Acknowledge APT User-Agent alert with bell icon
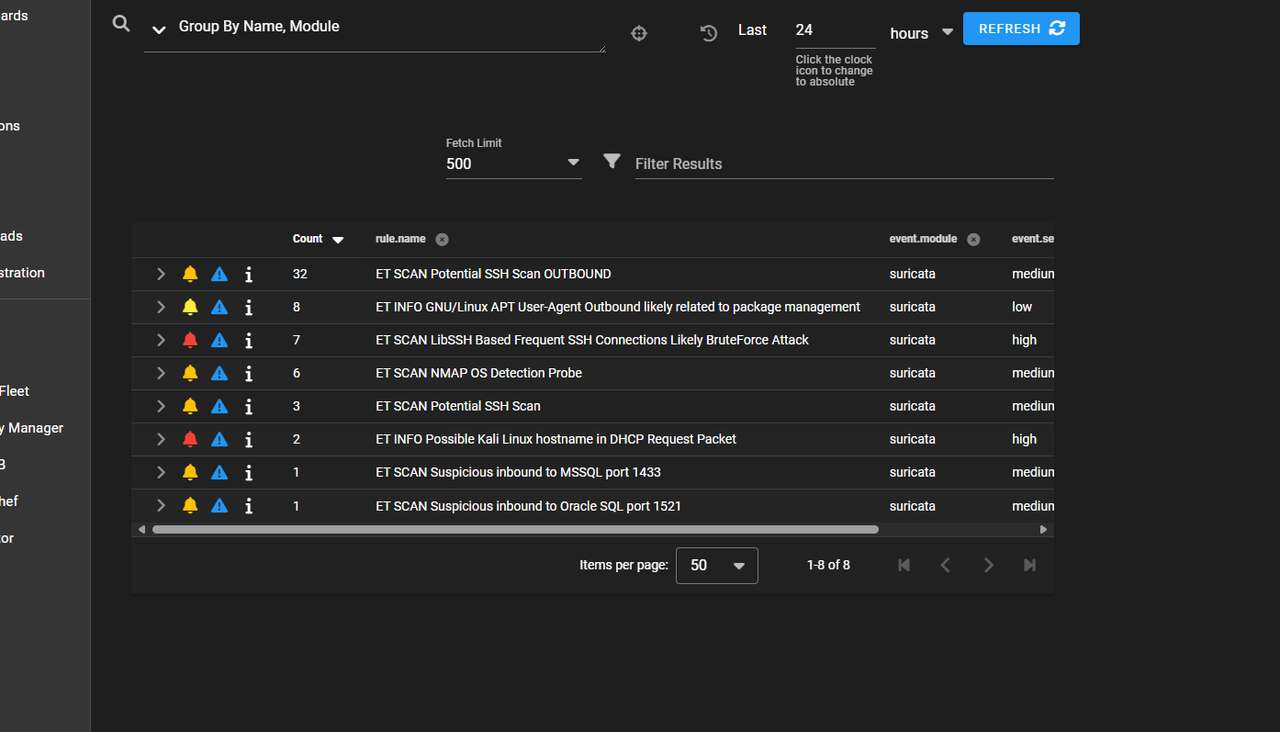1280x732 pixels. [190, 307]
